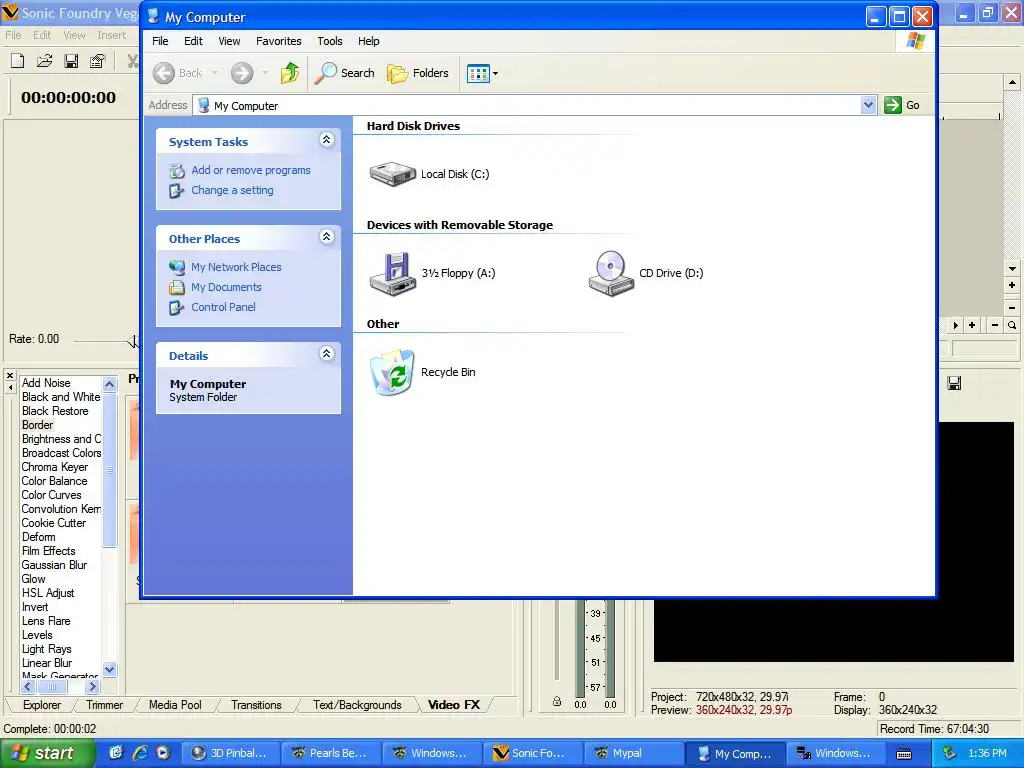Screen dimensions: 1024x768
Task: Click FX list scroll down arrow
Action: point(110,669)
